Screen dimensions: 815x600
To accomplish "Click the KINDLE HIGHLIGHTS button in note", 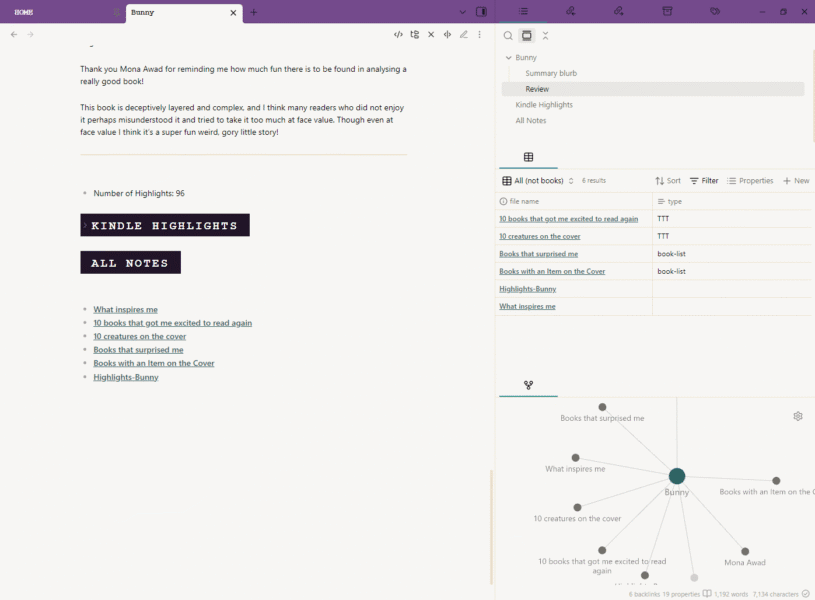I will [x=165, y=225].
